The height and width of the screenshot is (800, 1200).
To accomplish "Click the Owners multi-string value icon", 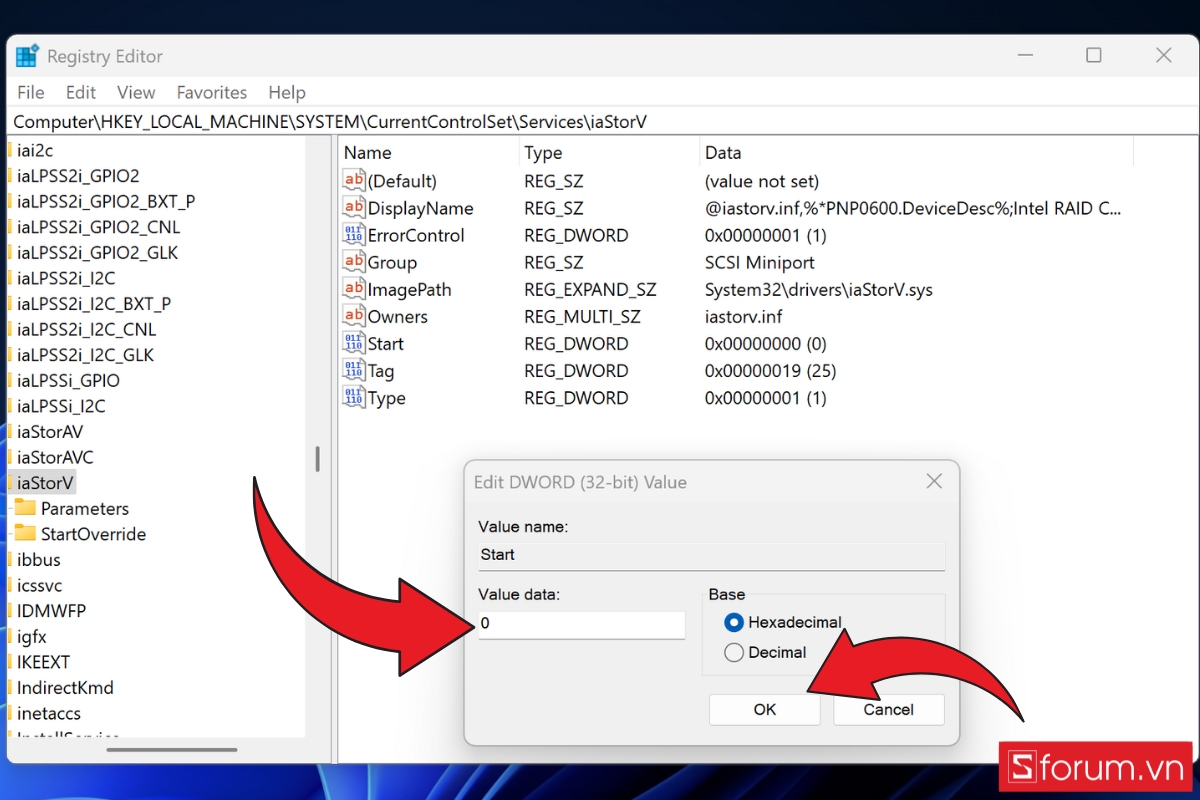I will 354,316.
